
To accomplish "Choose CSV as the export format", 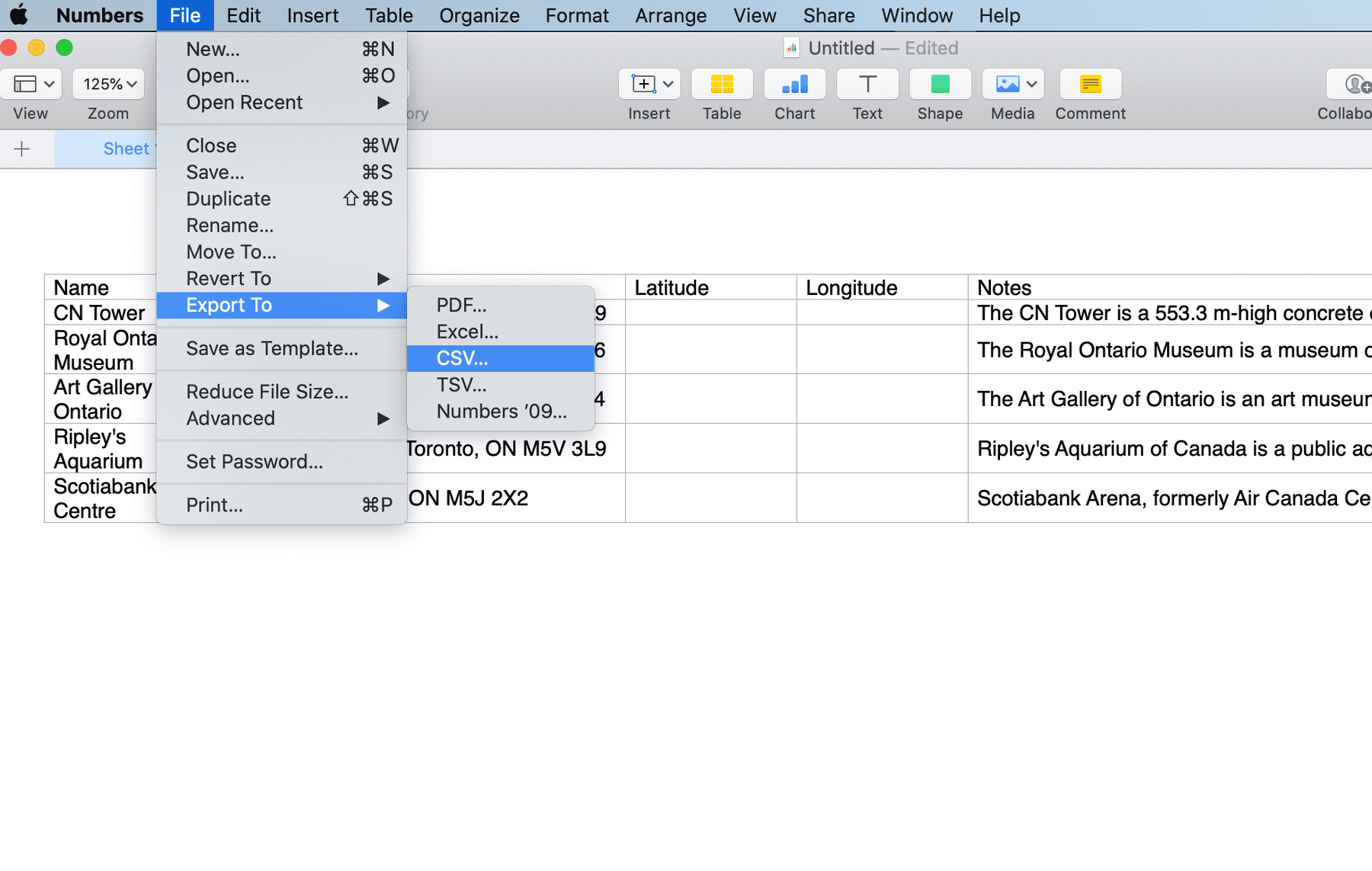I will coord(461,357).
